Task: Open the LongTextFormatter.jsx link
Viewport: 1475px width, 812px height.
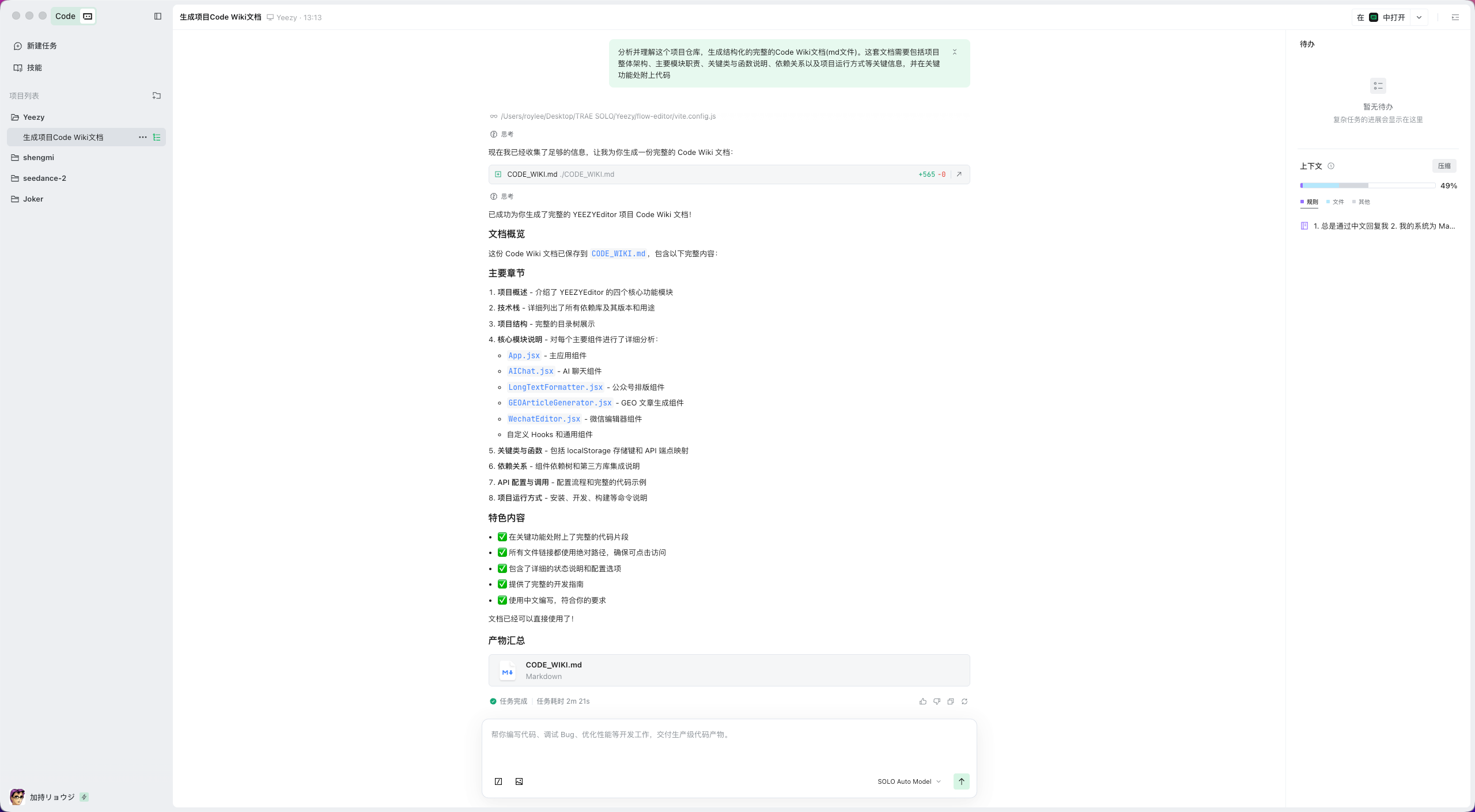Action: (x=555, y=388)
